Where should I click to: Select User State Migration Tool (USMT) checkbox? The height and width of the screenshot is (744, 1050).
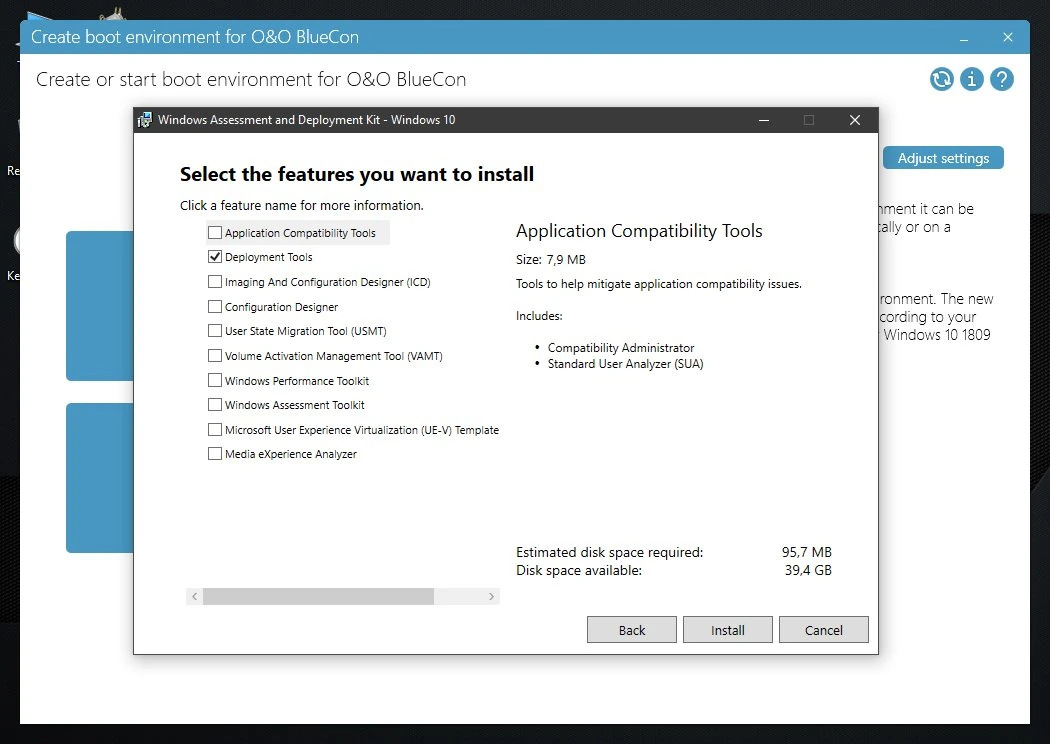215,330
